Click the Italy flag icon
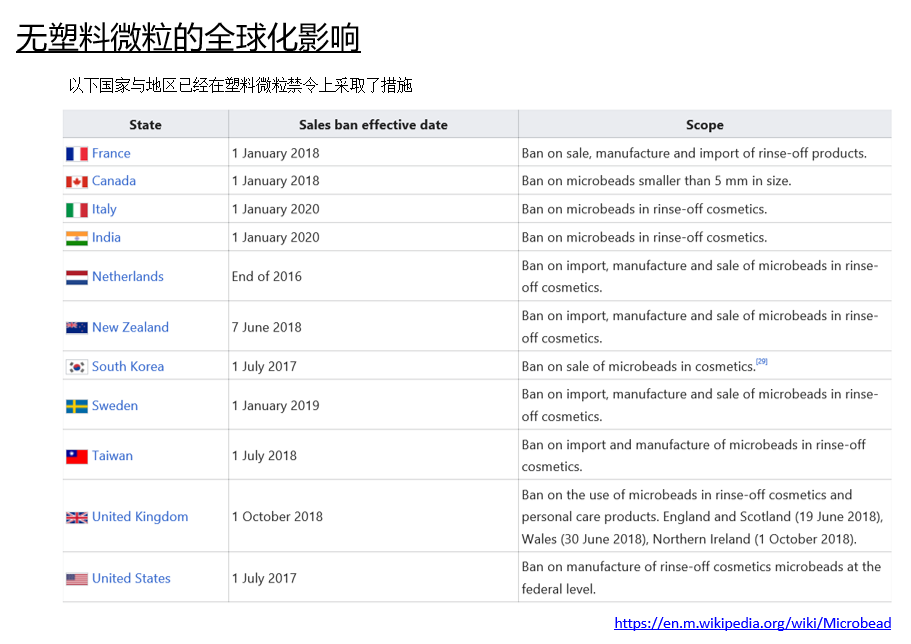911x644 pixels. pyautogui.click(x=76, y=210)
